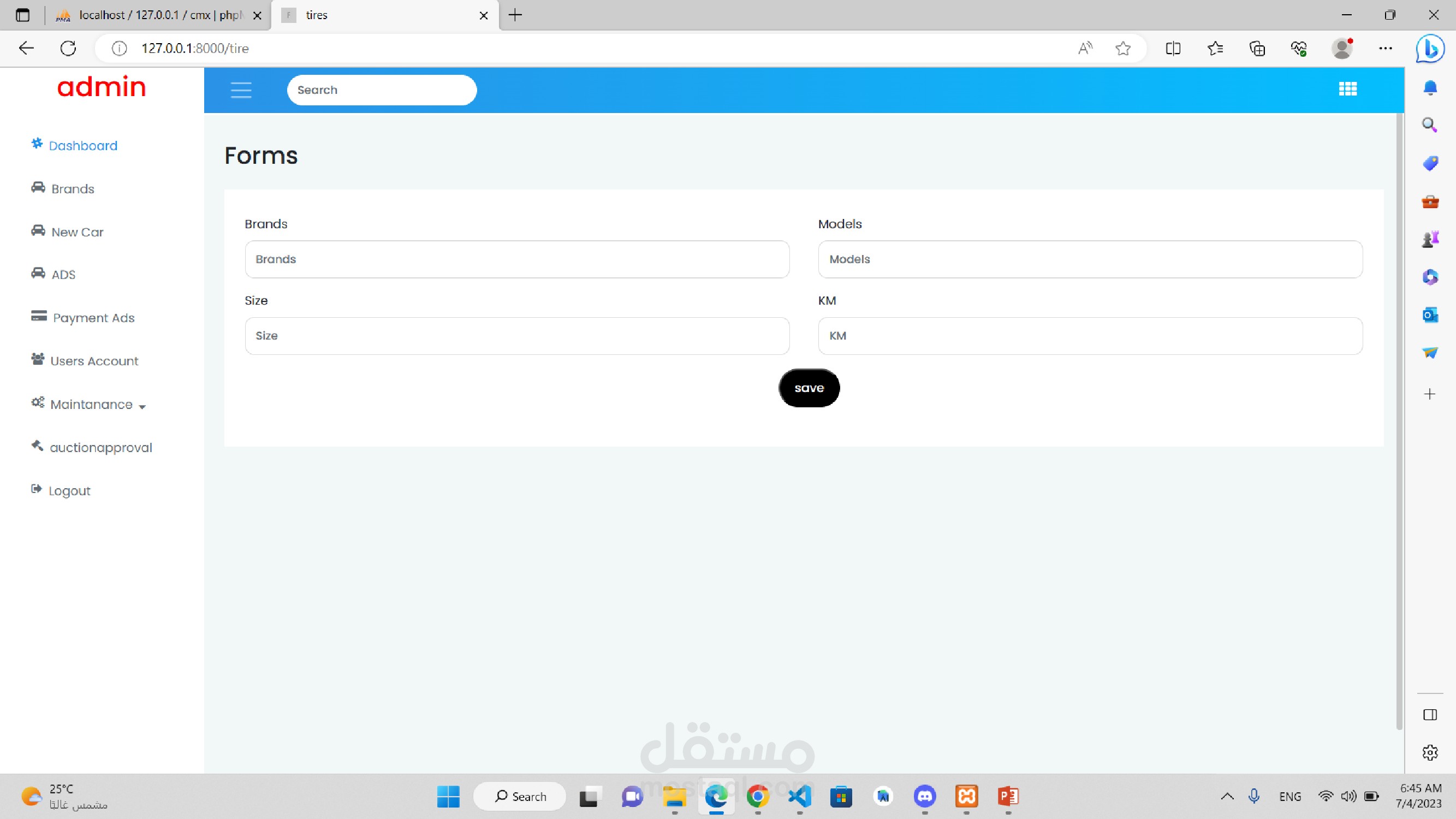The width and height of the screenshot is (1456, 819).
Task: Open browser Settings and more menu
Action: [x=1385, y=49]
